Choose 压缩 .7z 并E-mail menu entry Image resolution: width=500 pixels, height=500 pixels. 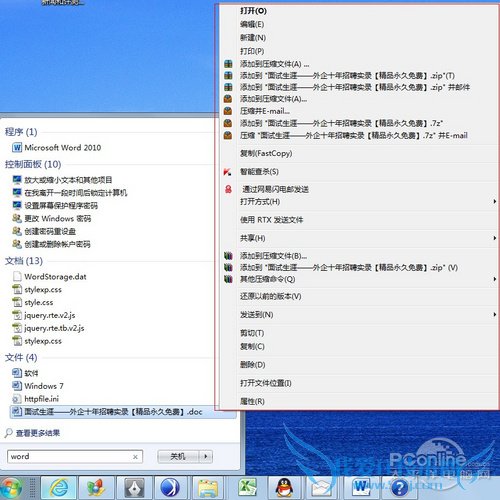coord(354,135)
